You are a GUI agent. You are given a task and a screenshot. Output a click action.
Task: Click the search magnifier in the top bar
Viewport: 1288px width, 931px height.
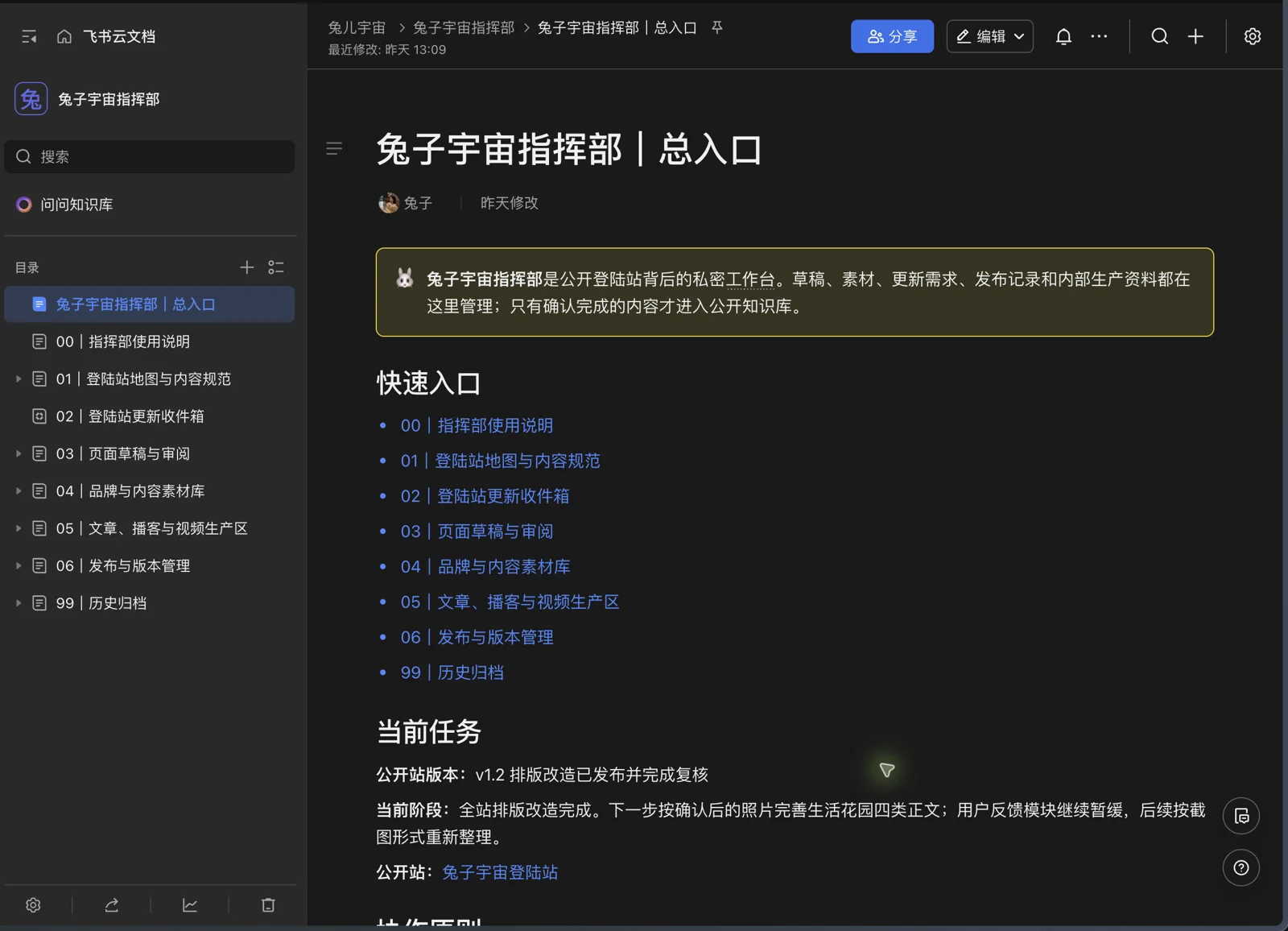coord(1159,36)
